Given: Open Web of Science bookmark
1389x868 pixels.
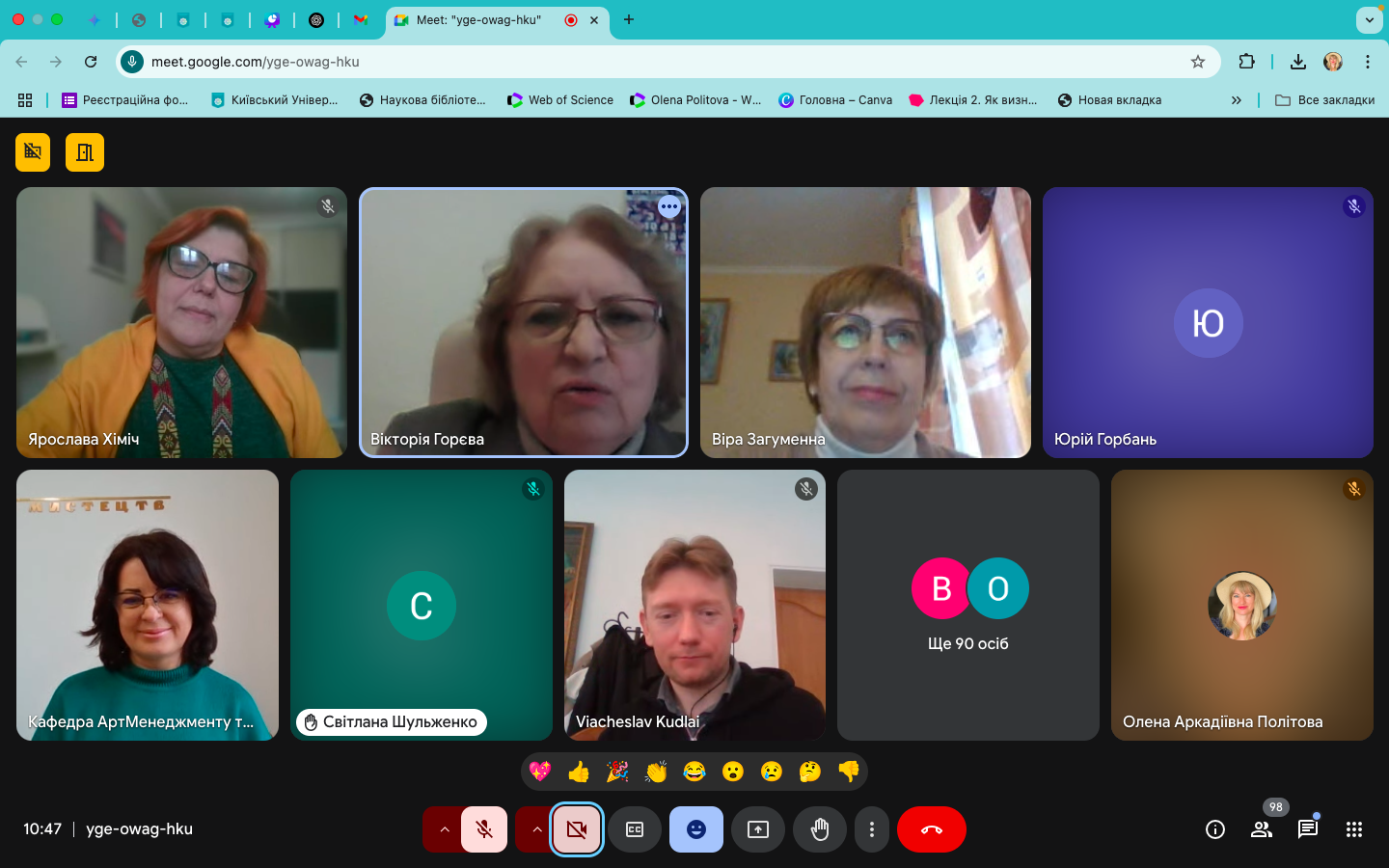Looking at the screenshot, I should coord(560,99).
